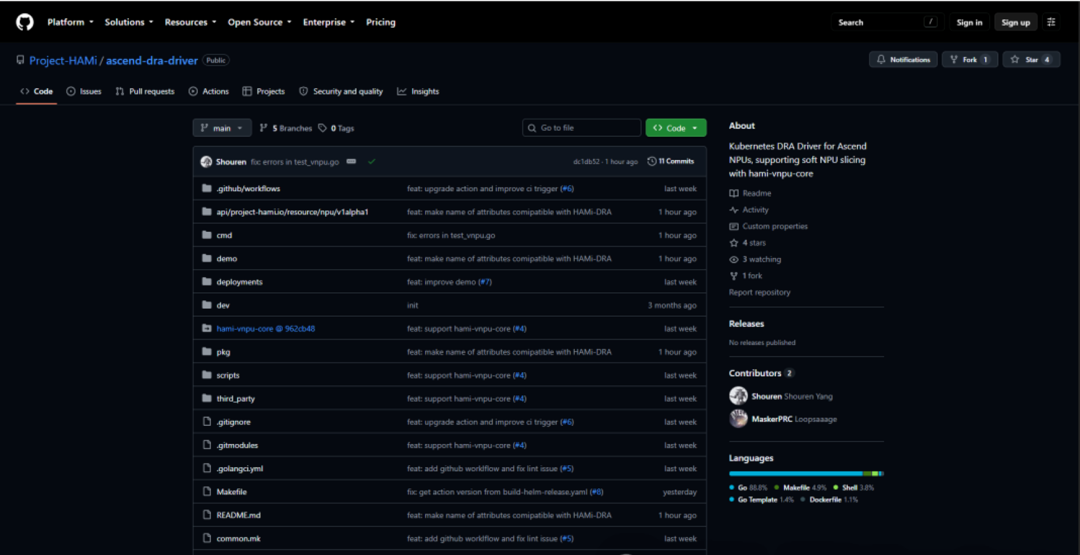Viewport: 1080px width, 555px height.
Task: Open the scripts folder
Action: pyautogui.click(x=228, y=376)
